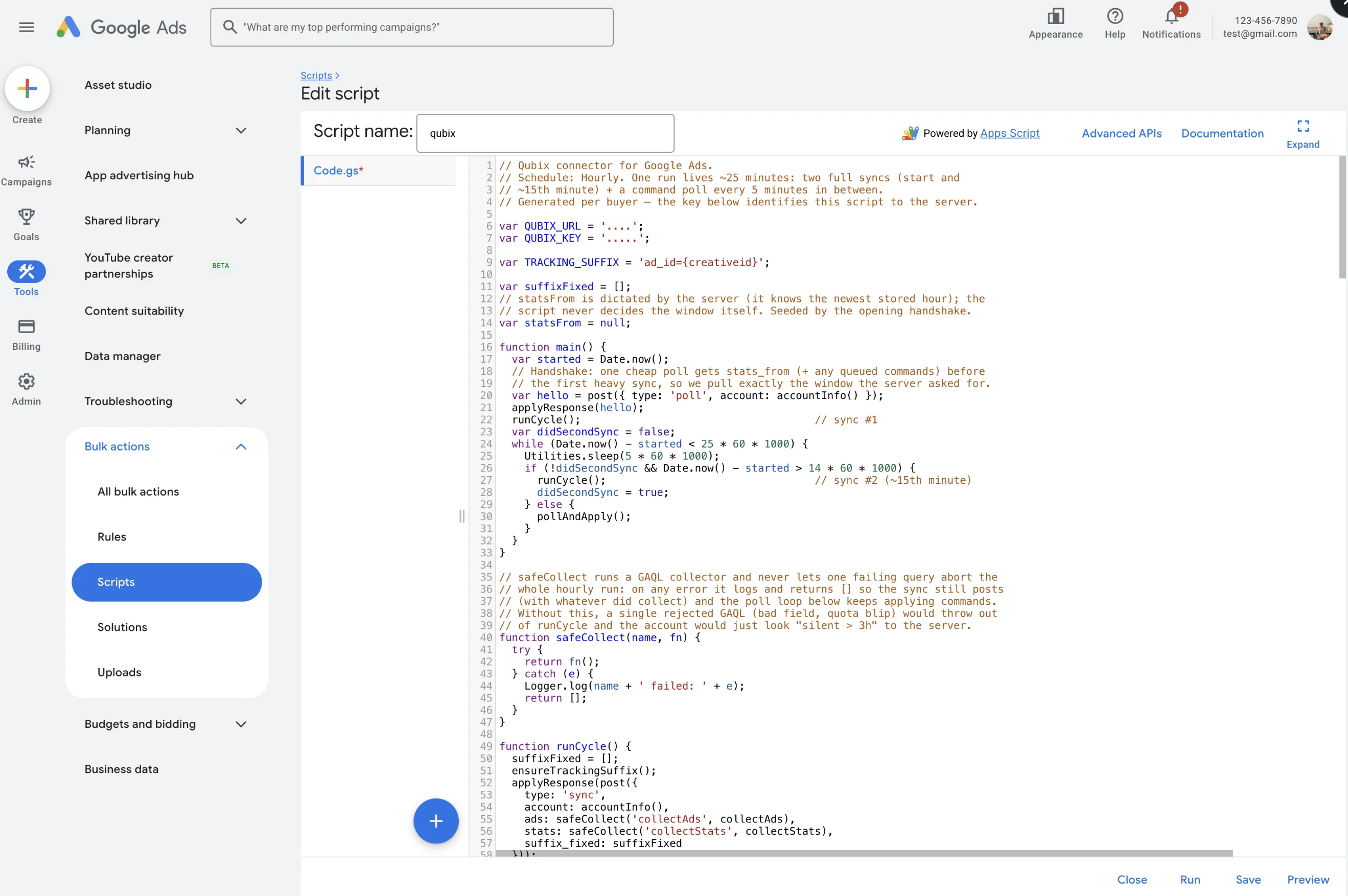Click code line 'var QUBIX_URL'
The width and height of the screenshot is (1348, 896).
point(571,226)
